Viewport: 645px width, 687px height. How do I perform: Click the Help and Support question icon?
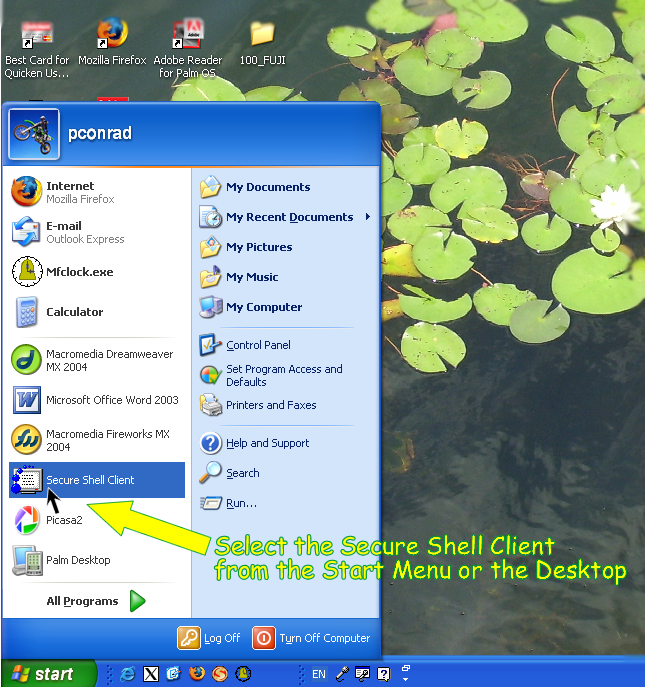(211, 443)
